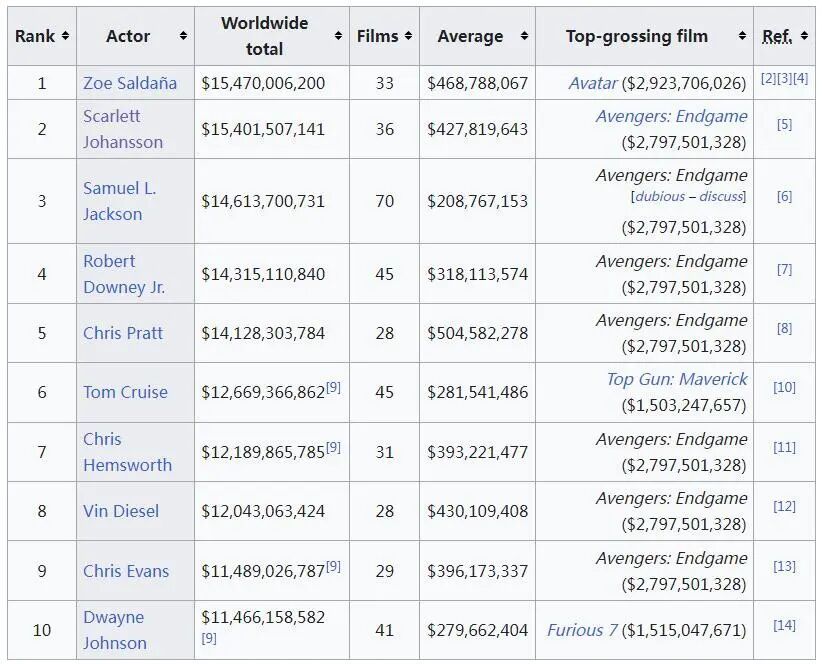Viewport: 822px width, 664px height.
Task: Click the Furious 7 film link
Action: point(582,630)
